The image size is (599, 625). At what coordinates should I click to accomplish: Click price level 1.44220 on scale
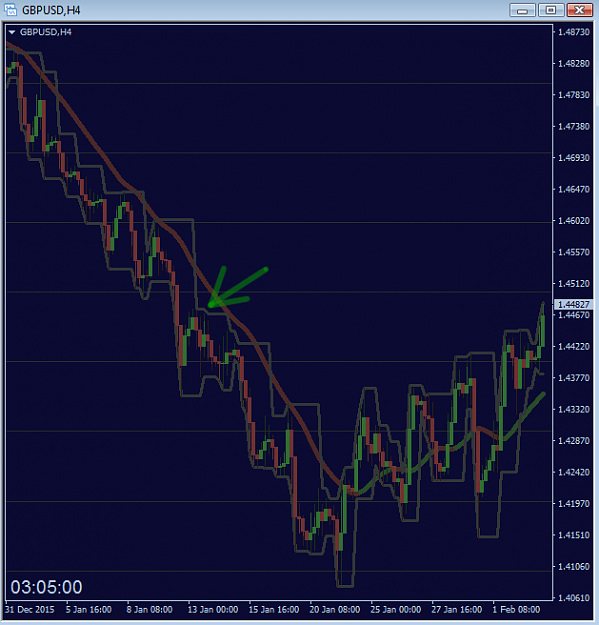tap(573, 346)
